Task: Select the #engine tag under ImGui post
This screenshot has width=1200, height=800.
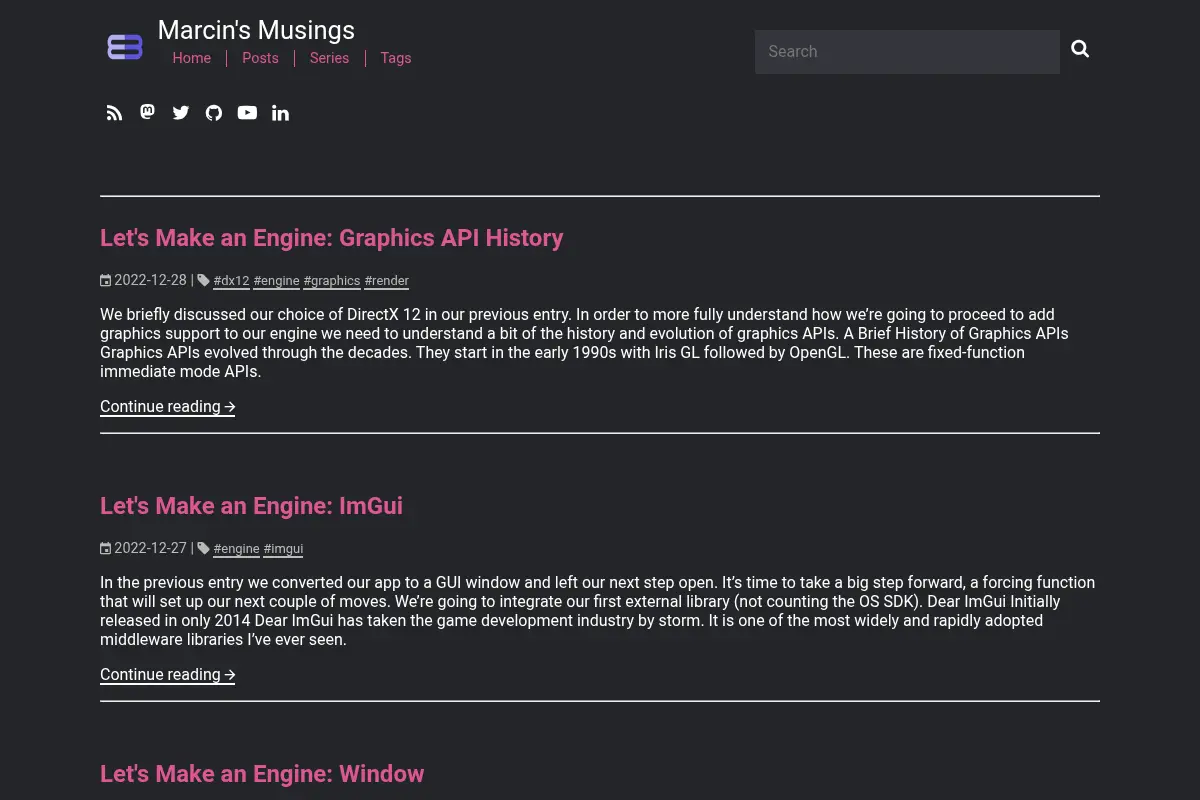Action: [x=237, y=549]
